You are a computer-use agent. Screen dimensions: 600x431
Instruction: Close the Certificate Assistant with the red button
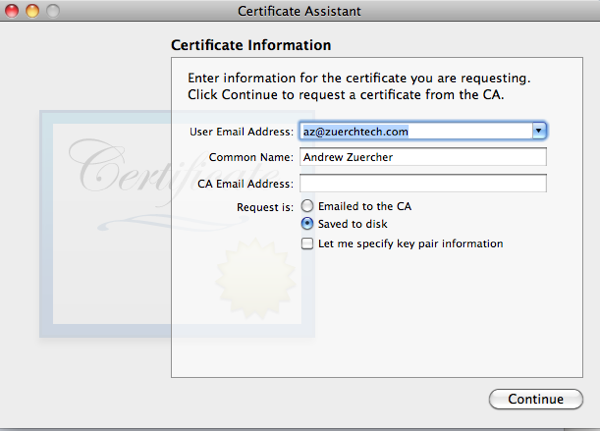point(12,11)
